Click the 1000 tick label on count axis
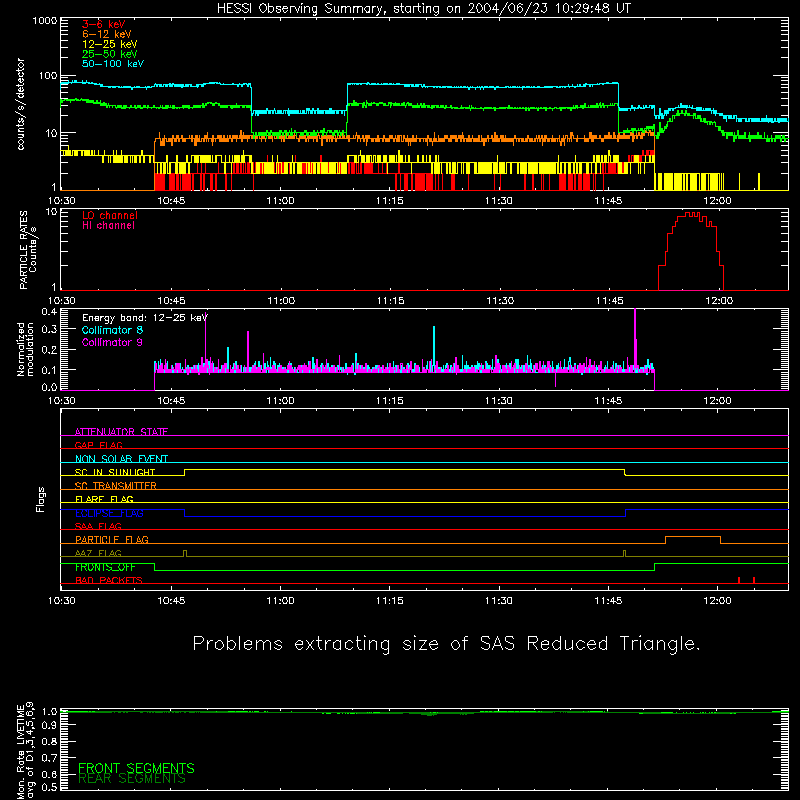The width and height of the screenshot is (800, 800). pyautogui.click(x=44, y=21)
